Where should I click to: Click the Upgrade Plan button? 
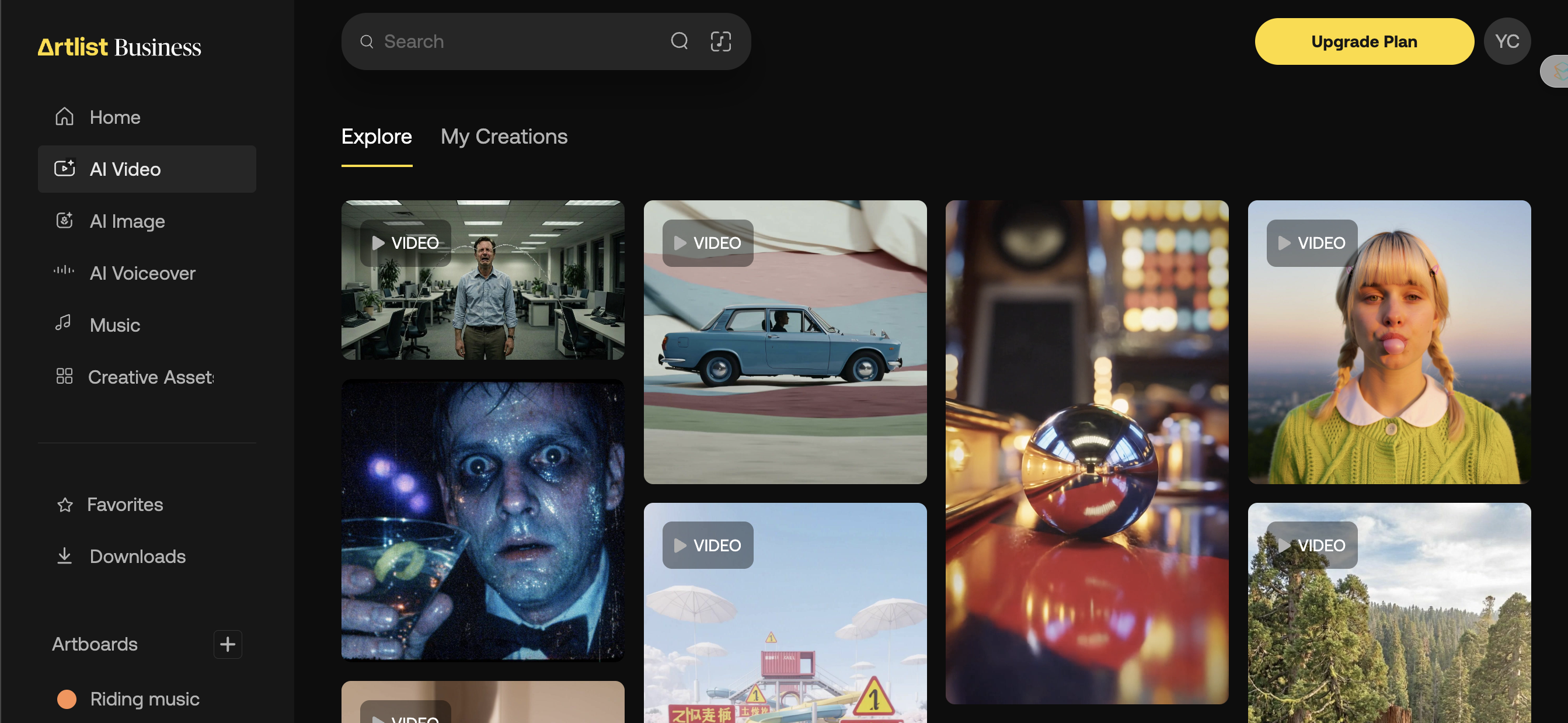[1364, 41]
